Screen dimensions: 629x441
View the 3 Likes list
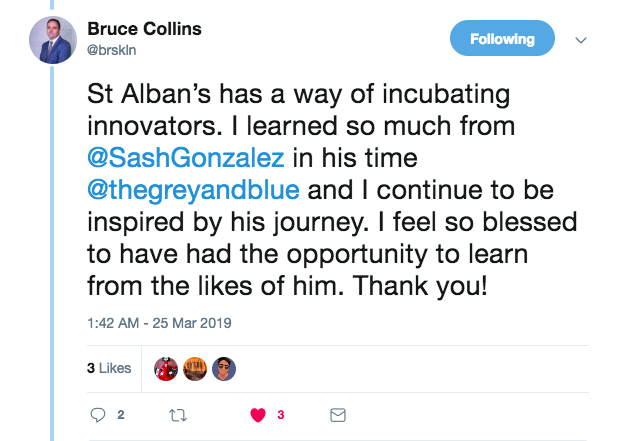(109, 368)
